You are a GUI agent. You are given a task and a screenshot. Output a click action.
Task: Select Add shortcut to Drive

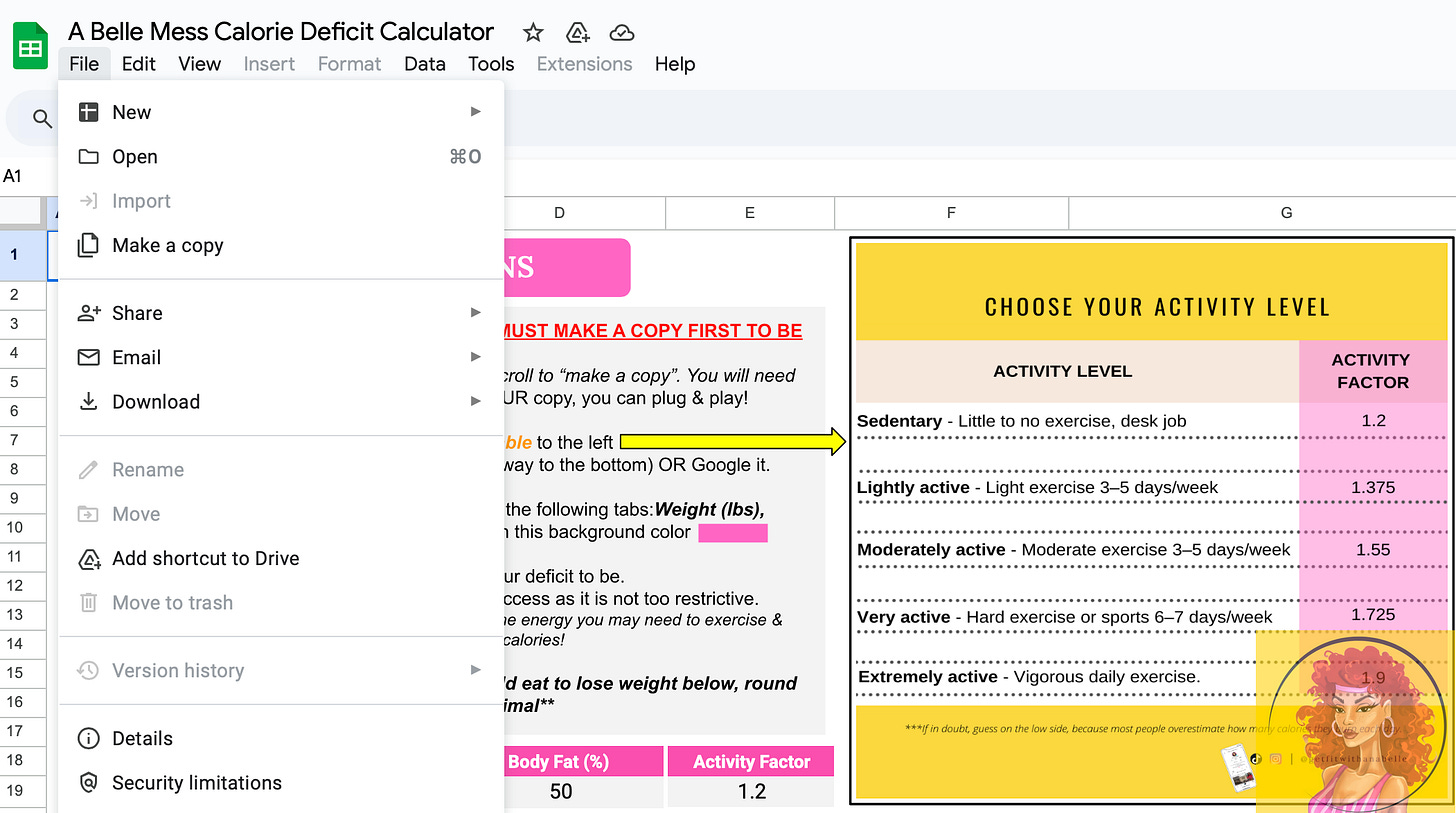281,558
